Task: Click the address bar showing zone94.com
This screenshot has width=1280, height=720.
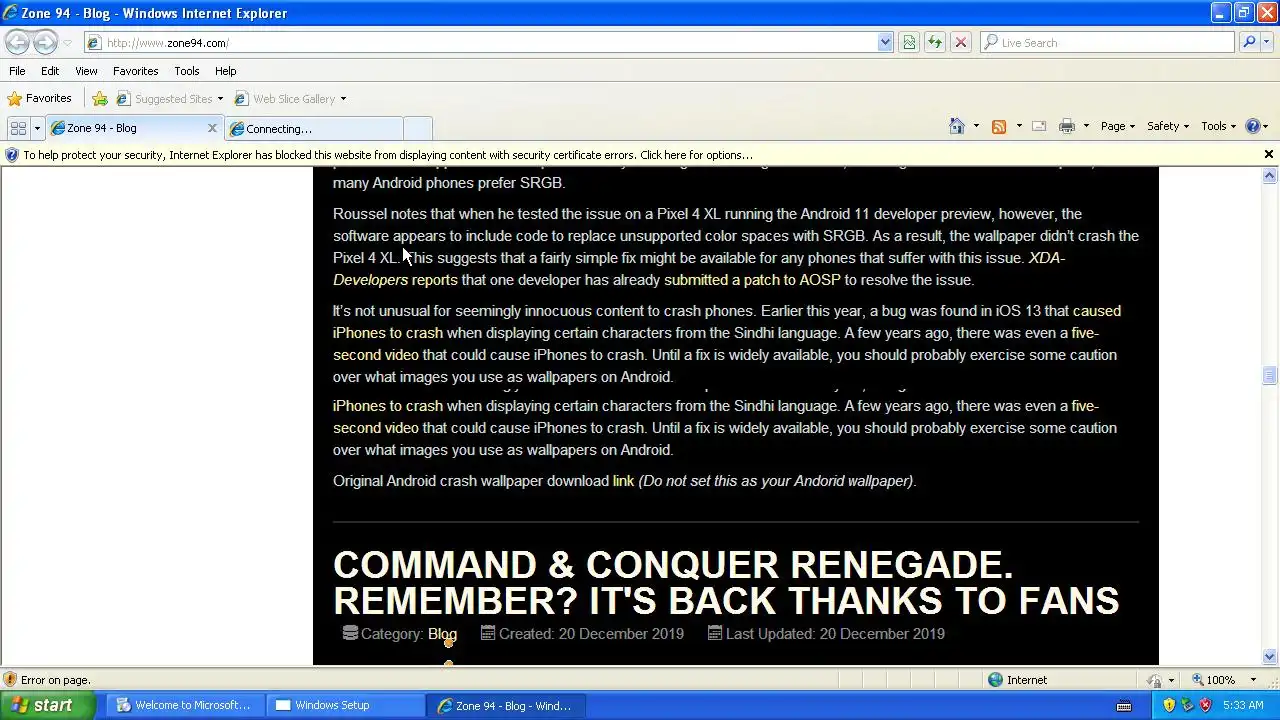Action: tap(480, 43)
